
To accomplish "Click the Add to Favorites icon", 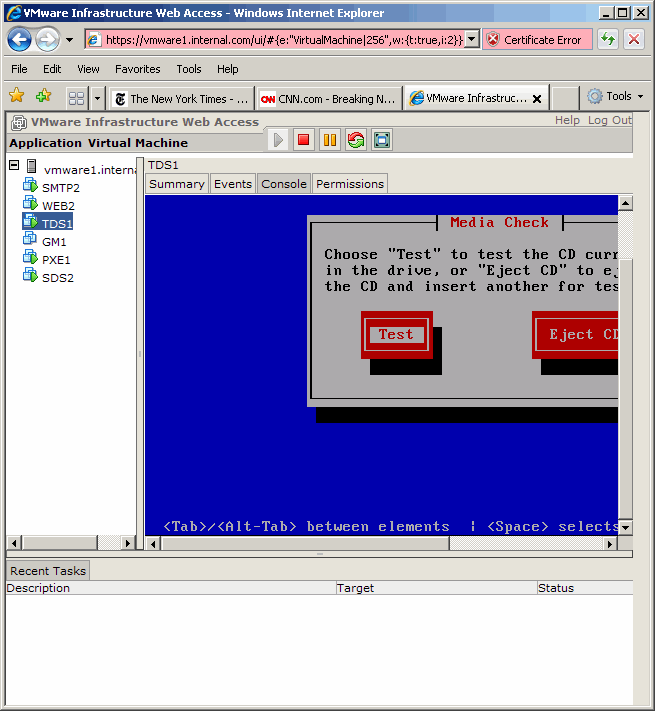I will pyautogui.click(x=43, y=97).
